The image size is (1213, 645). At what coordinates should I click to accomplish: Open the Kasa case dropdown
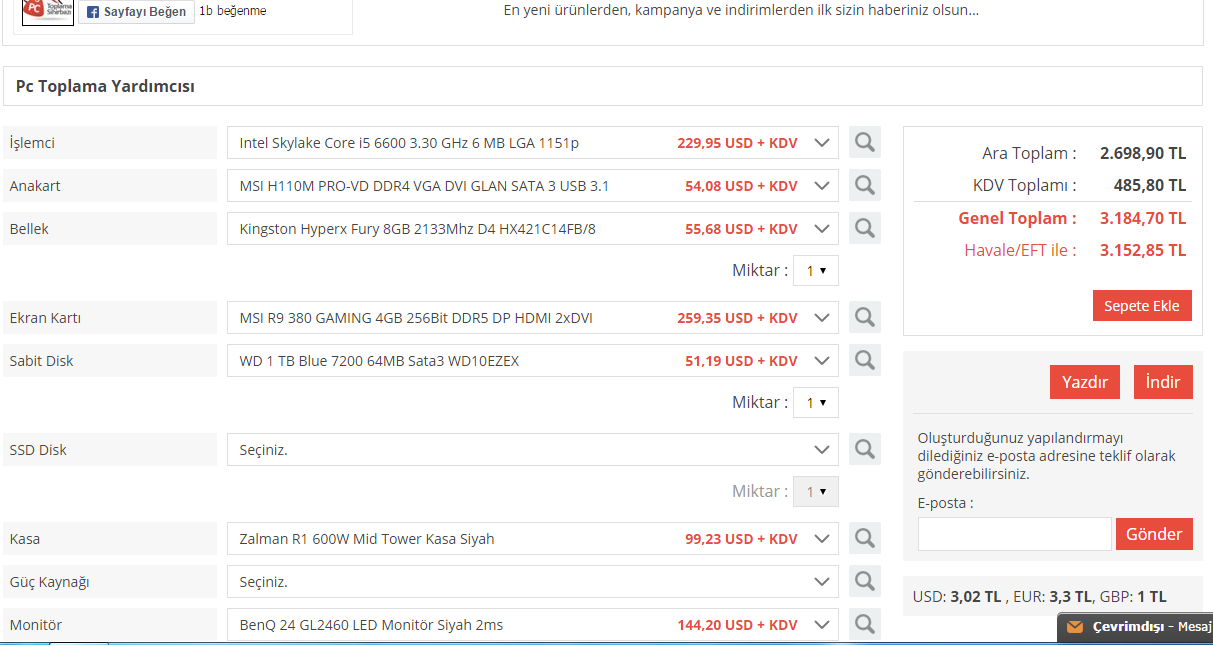[533, 539]
